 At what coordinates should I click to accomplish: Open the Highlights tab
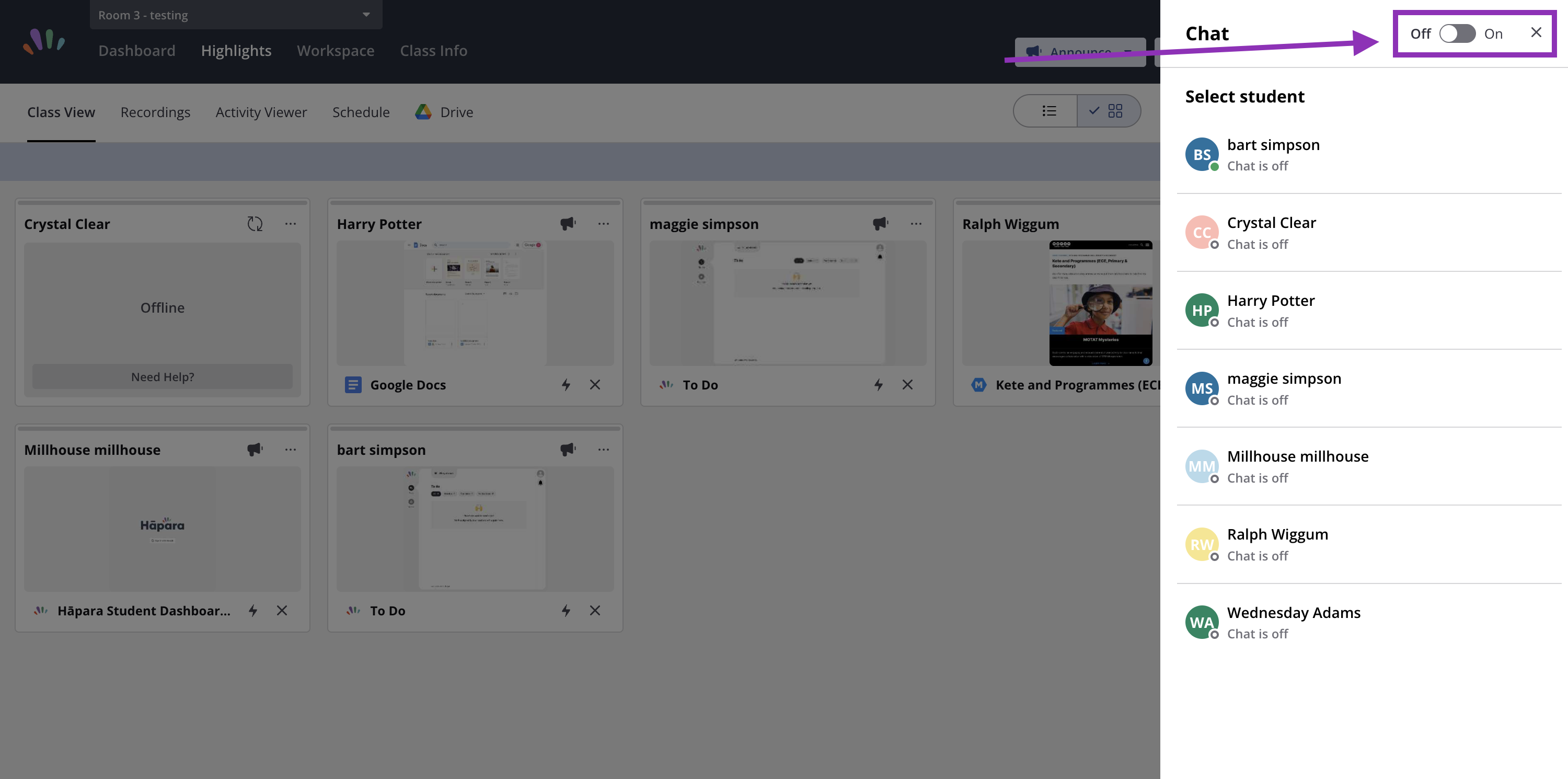click(236, 51)
